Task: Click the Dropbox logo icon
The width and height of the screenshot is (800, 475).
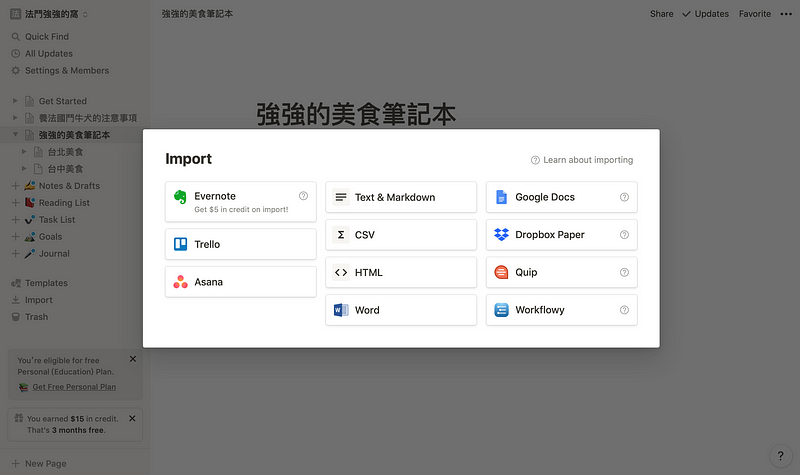Action: (502, 235)
